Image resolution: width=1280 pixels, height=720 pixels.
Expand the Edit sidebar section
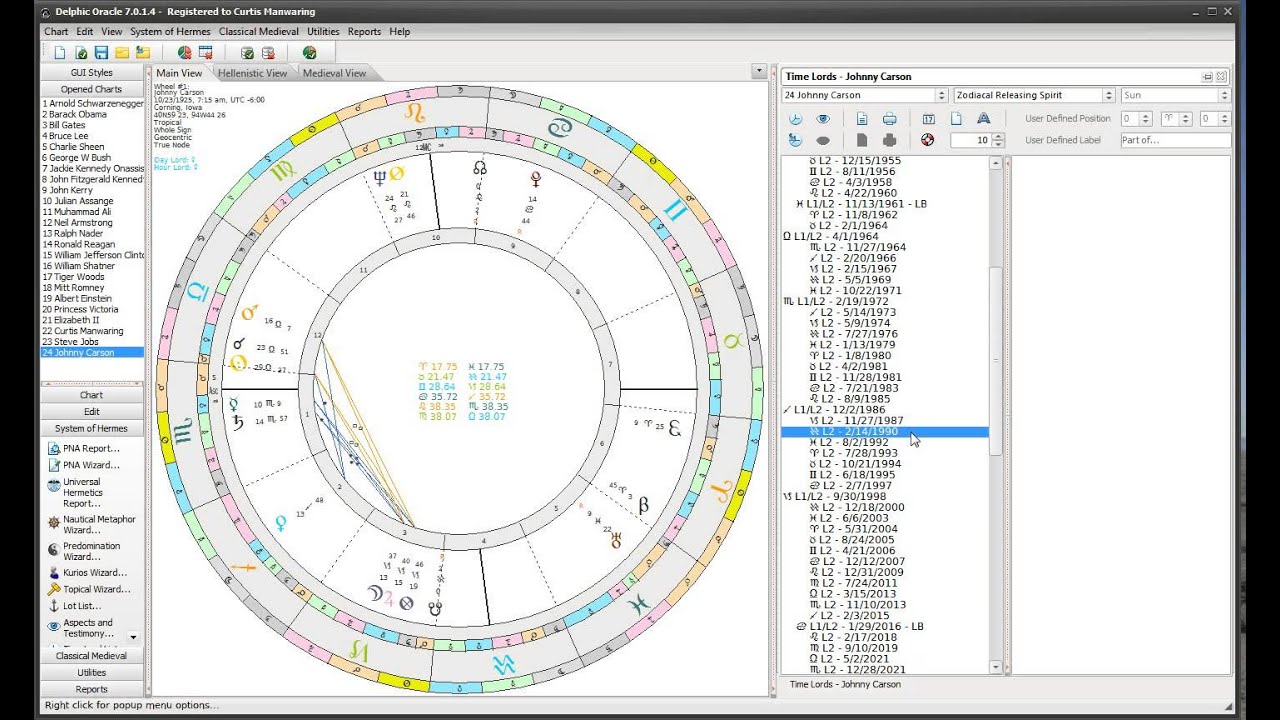[91, 412]
